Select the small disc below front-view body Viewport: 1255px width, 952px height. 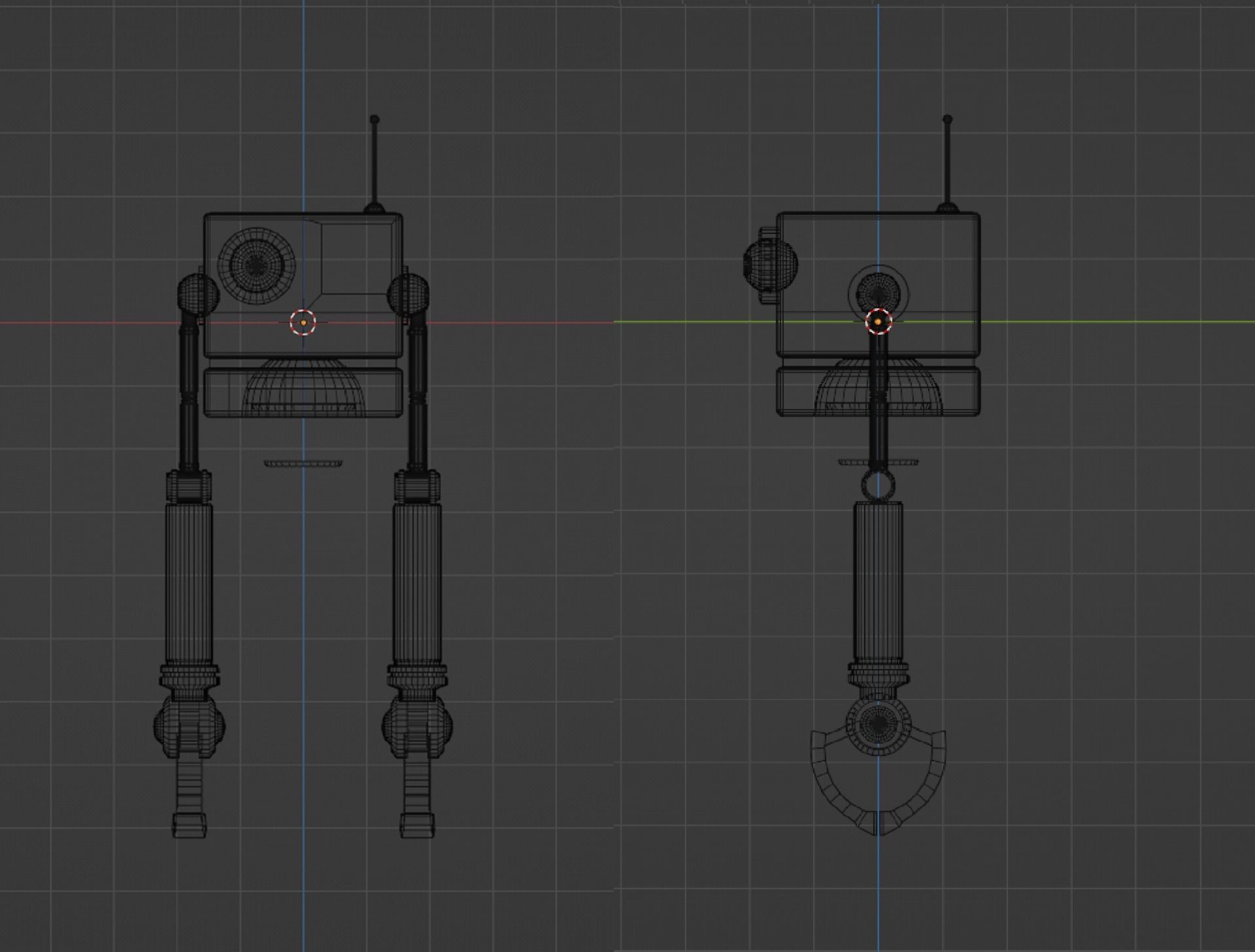303,463
